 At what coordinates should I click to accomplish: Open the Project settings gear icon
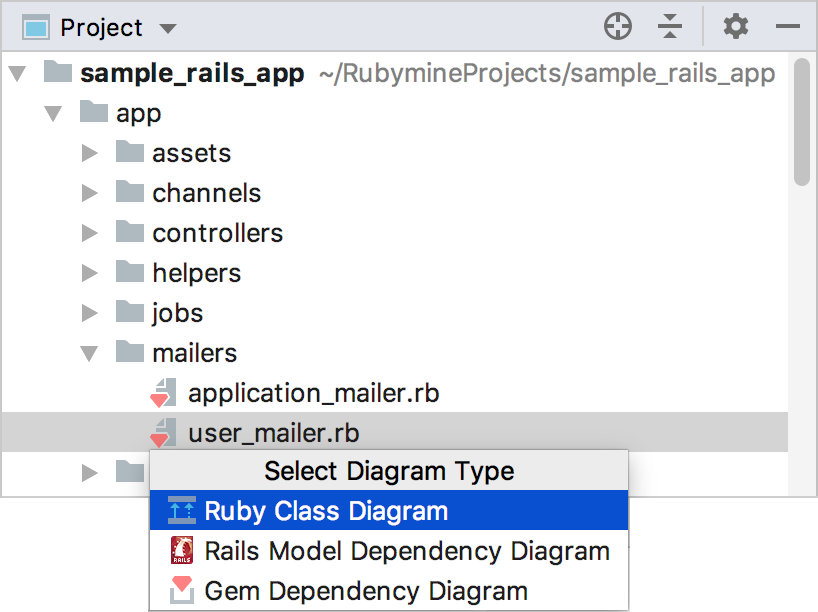click(736, 26)
